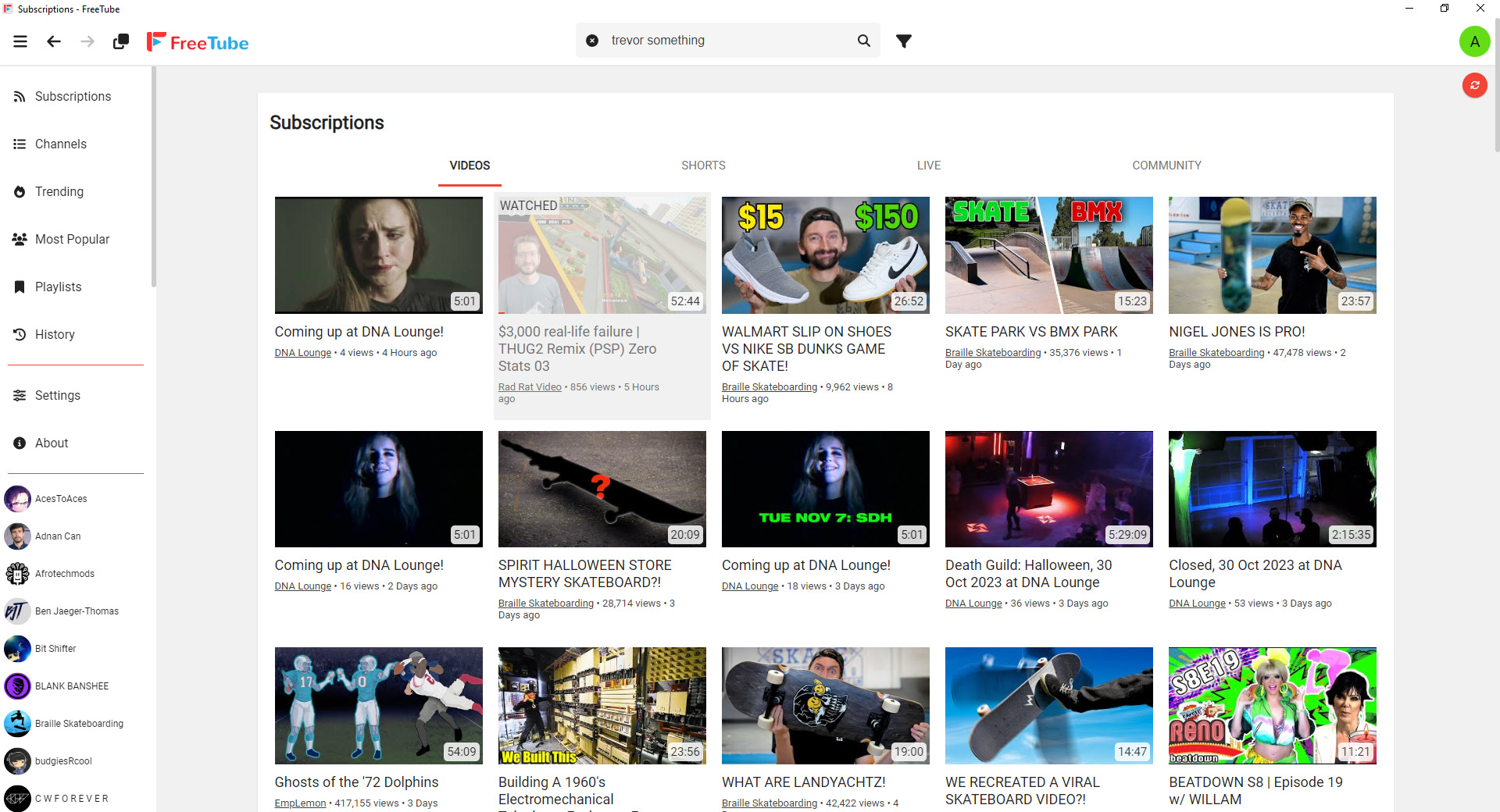Open Trending in the sidebar

[x=76, y=191]
